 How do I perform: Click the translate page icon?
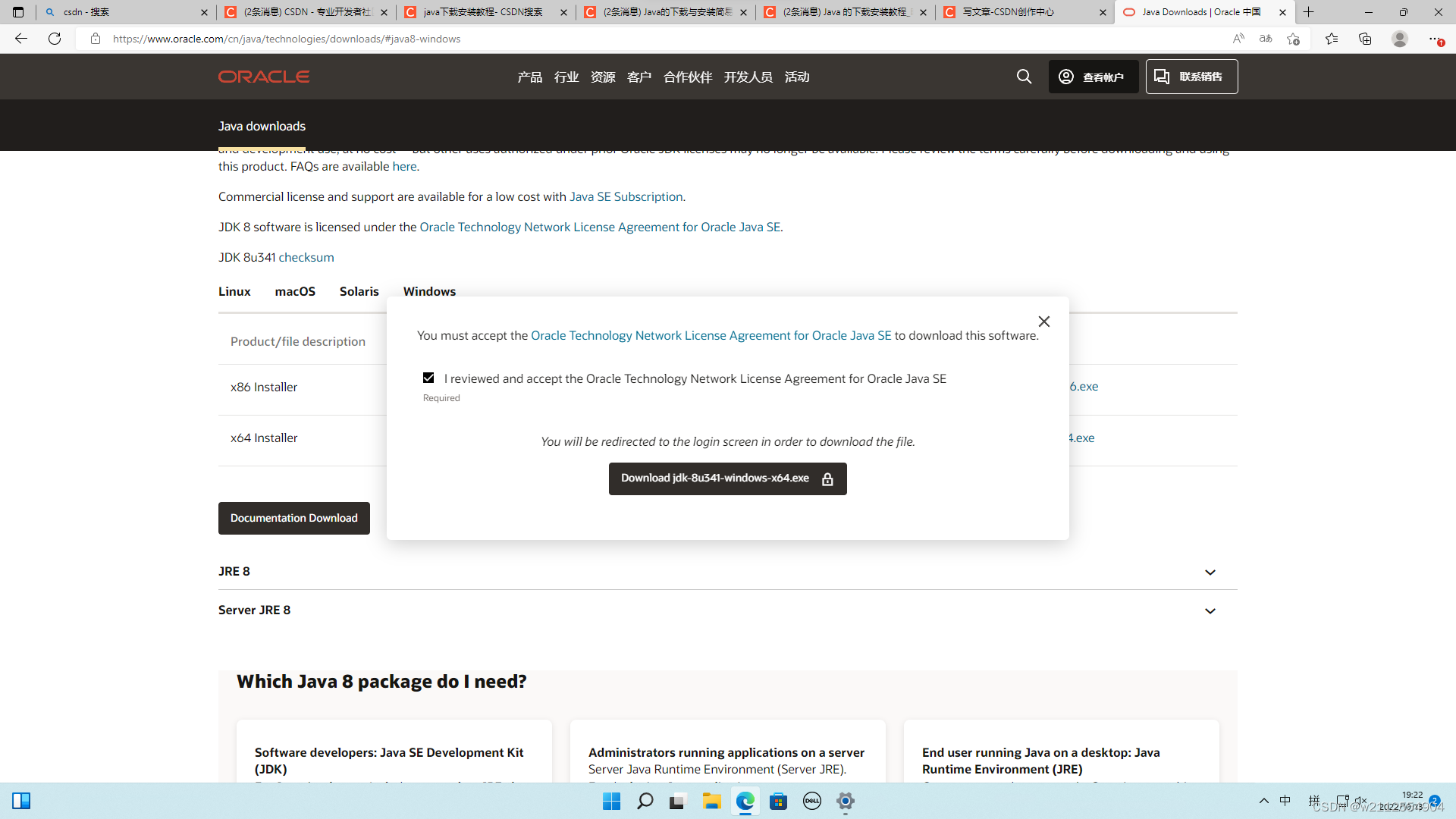coord(1266,39)
